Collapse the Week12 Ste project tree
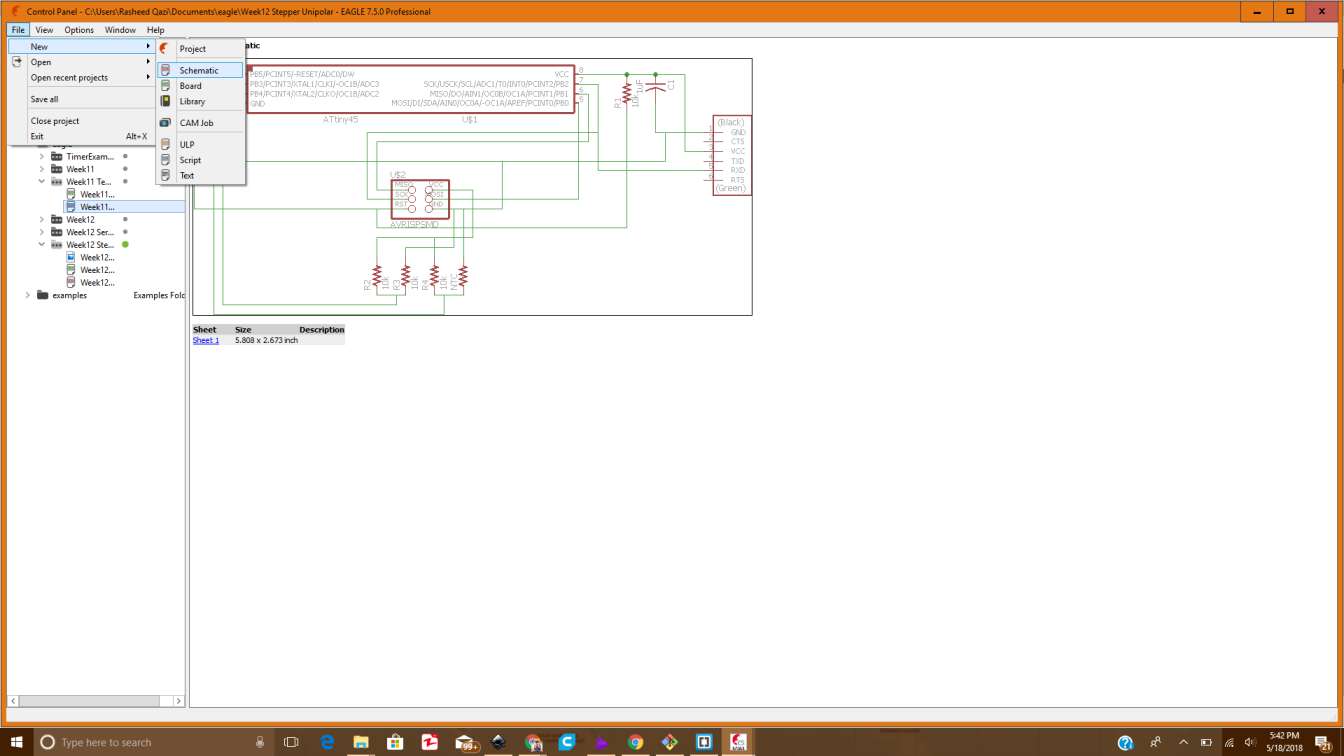Image resolution: width=1344 pixels, height=756 pixels. pyautogui.click(x=42, y=244)
